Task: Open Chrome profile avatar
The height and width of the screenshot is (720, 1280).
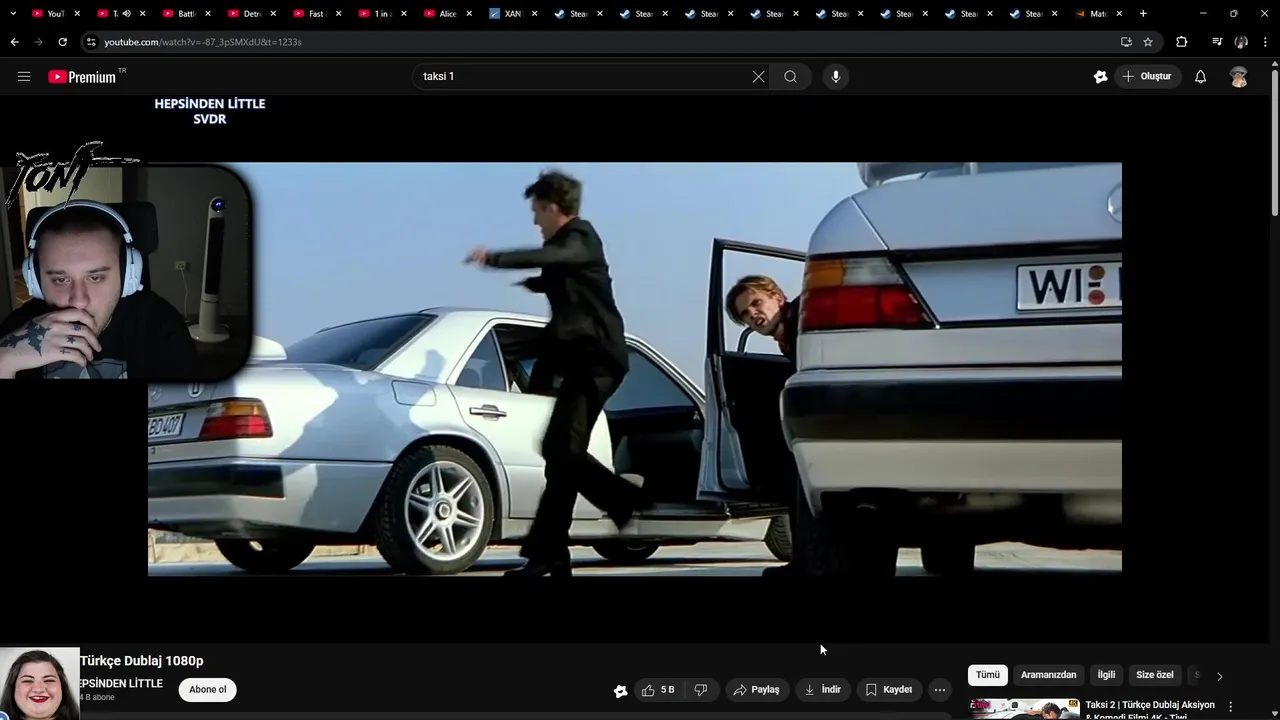Action: pos(1241,42)
